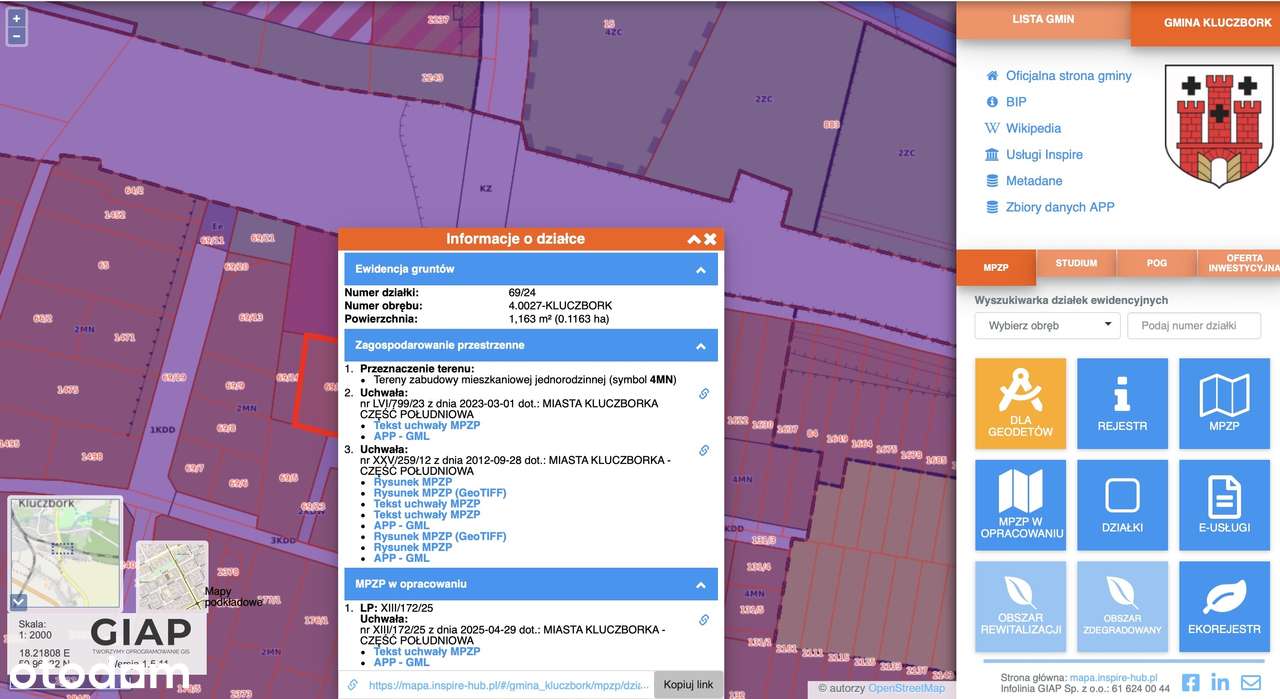Image resolution: width=1280 pixels, height=699 pixels.
Task: Open the Wikipedia link
Action: point(1033,128)
